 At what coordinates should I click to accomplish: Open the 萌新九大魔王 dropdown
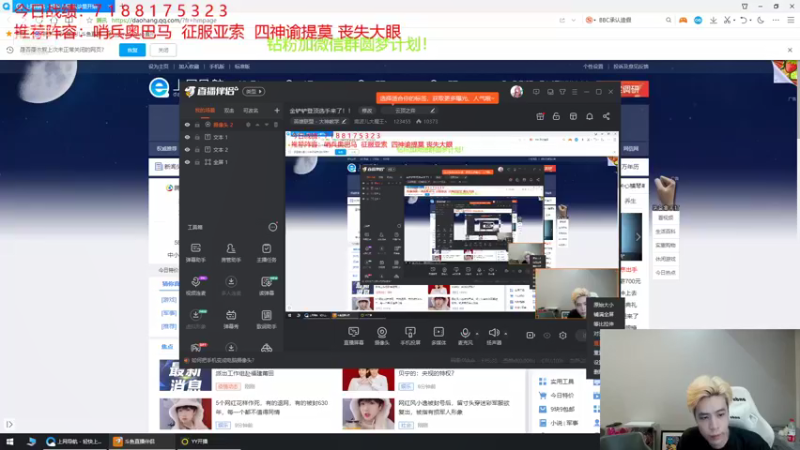[370, 121]
